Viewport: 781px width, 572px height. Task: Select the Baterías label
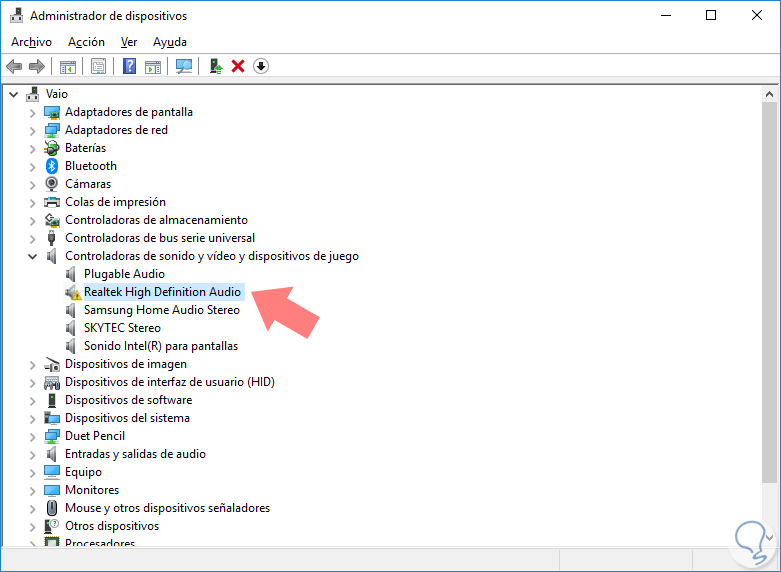click(x=86, y=148)
